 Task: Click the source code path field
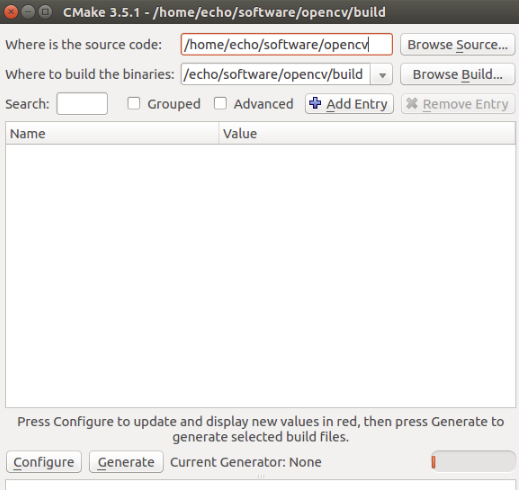pos(287,44)
